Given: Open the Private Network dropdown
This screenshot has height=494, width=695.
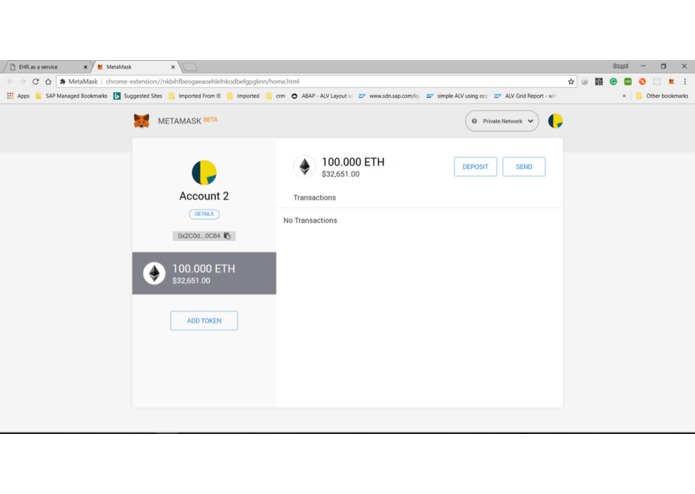Looking at the screenshot, I should point(502,121).
